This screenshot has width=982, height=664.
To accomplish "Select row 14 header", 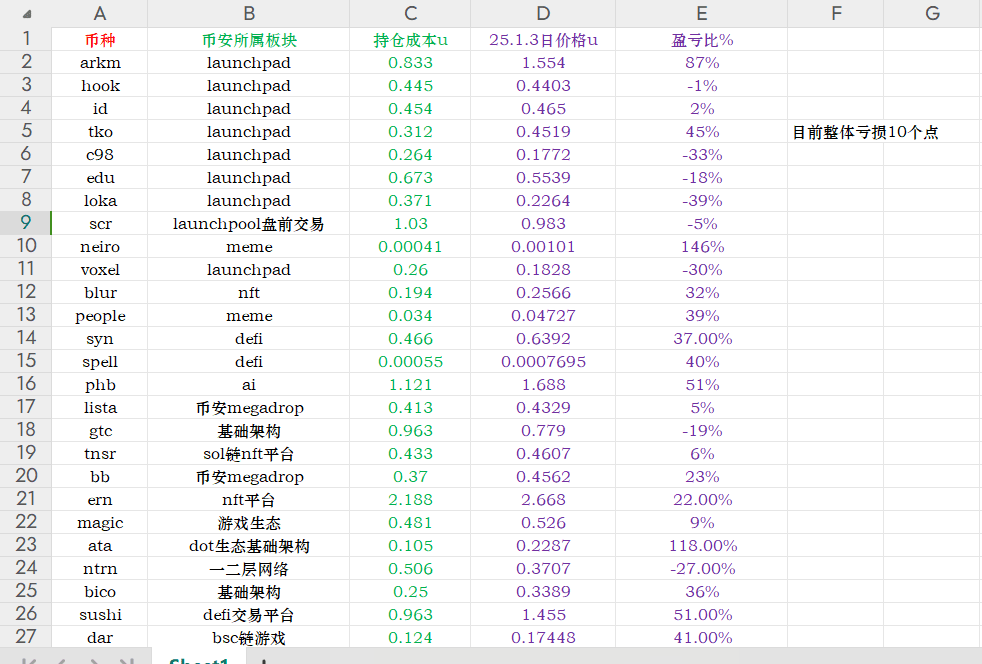I will click(26, 338).
